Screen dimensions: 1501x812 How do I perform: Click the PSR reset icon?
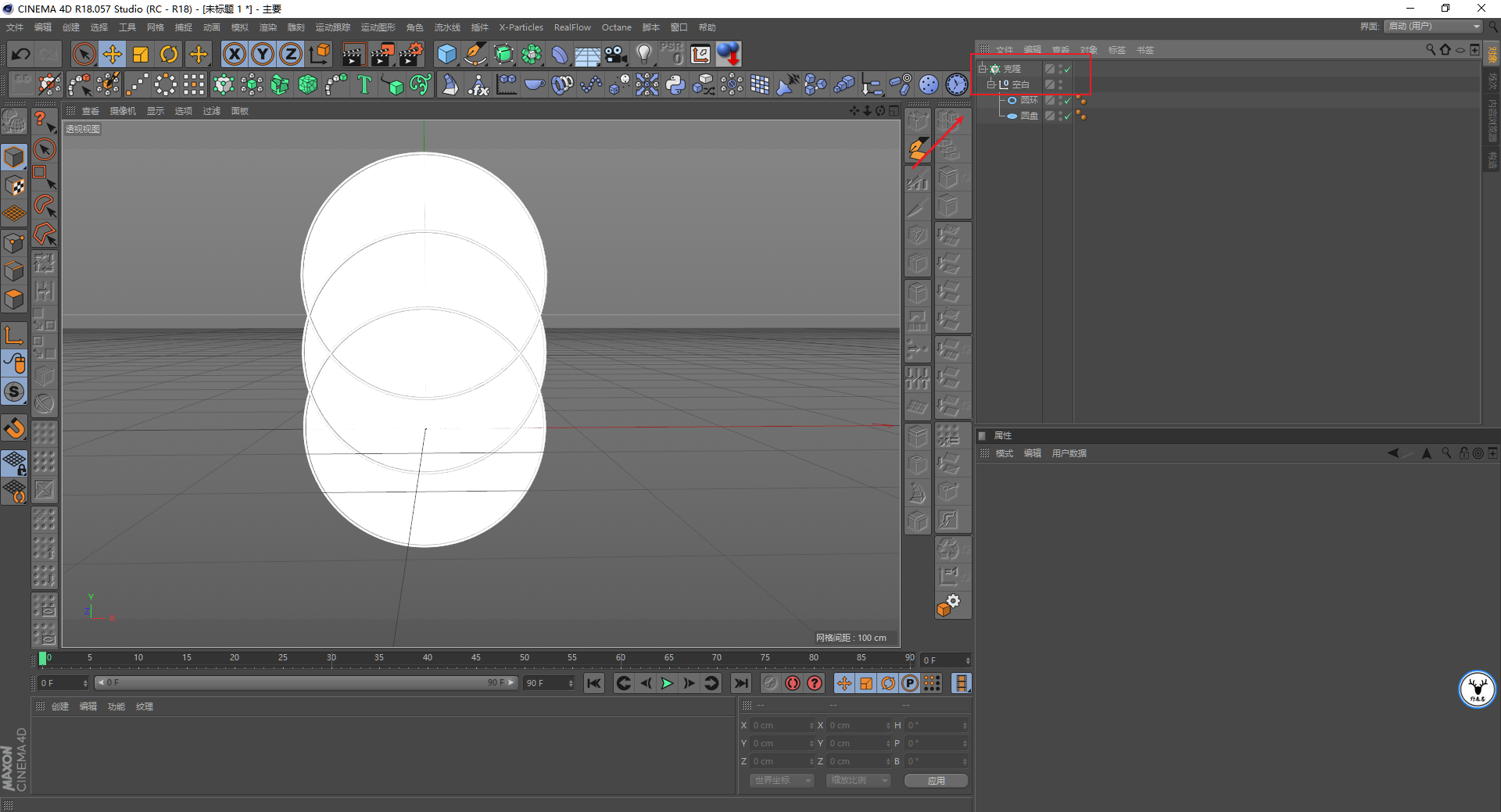[x=672, y=53]
